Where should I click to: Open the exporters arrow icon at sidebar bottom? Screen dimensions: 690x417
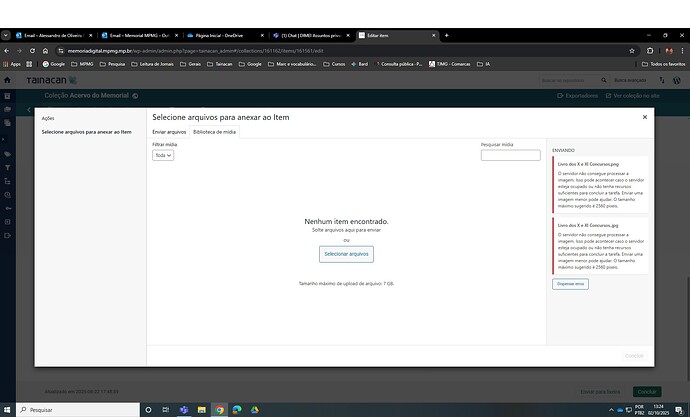tap(7, 235)
